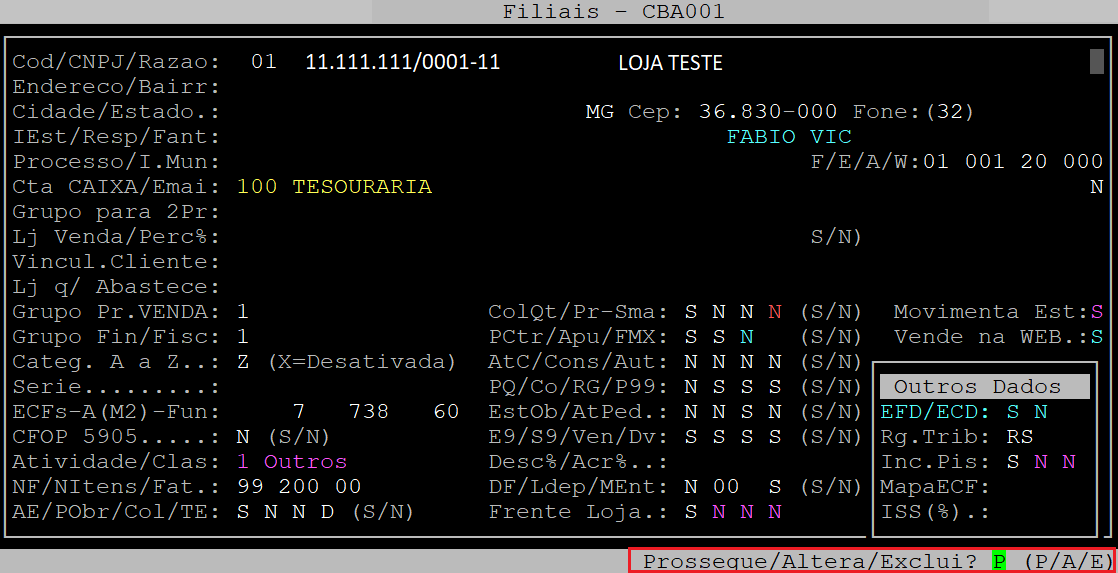Click the gray scrollbar block at top right
The image size is (1118, 573).
[1096, 62]
